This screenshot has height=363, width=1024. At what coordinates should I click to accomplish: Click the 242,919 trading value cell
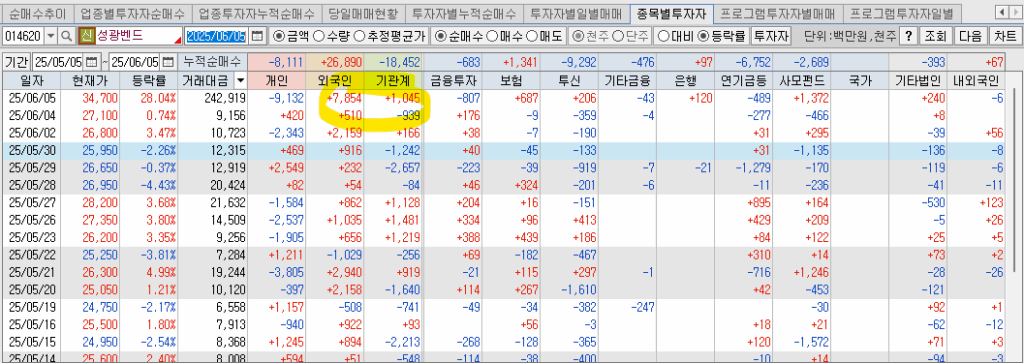(213, 99)
